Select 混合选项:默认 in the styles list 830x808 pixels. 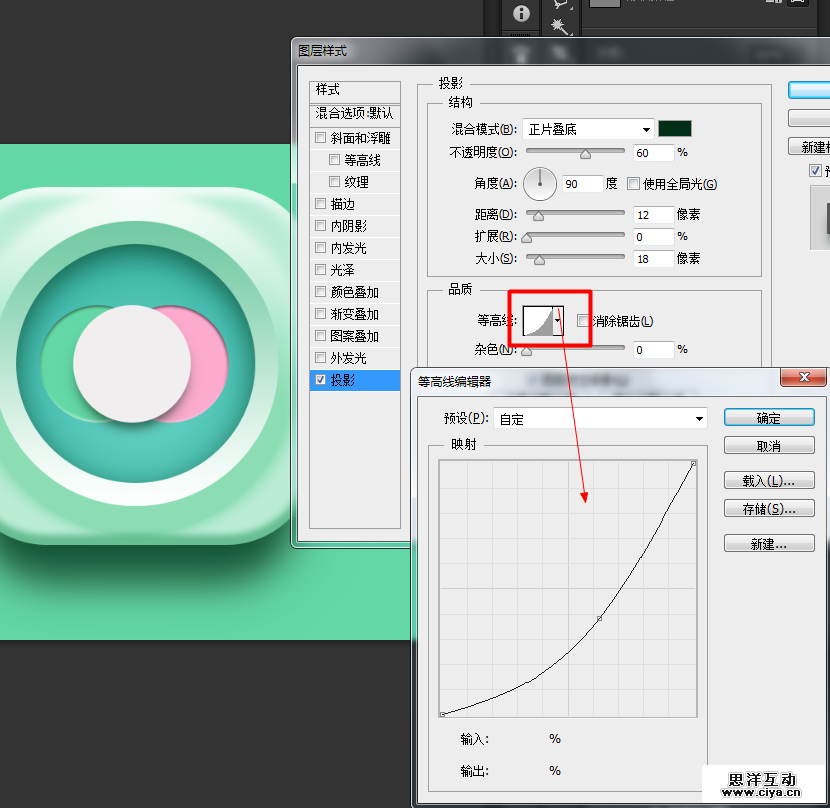[355, 114]
